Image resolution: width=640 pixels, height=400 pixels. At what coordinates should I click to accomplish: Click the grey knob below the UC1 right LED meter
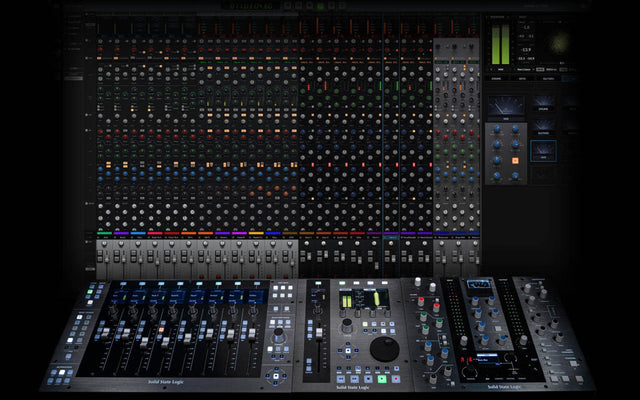pyautogui.click(x=524, y=340)
